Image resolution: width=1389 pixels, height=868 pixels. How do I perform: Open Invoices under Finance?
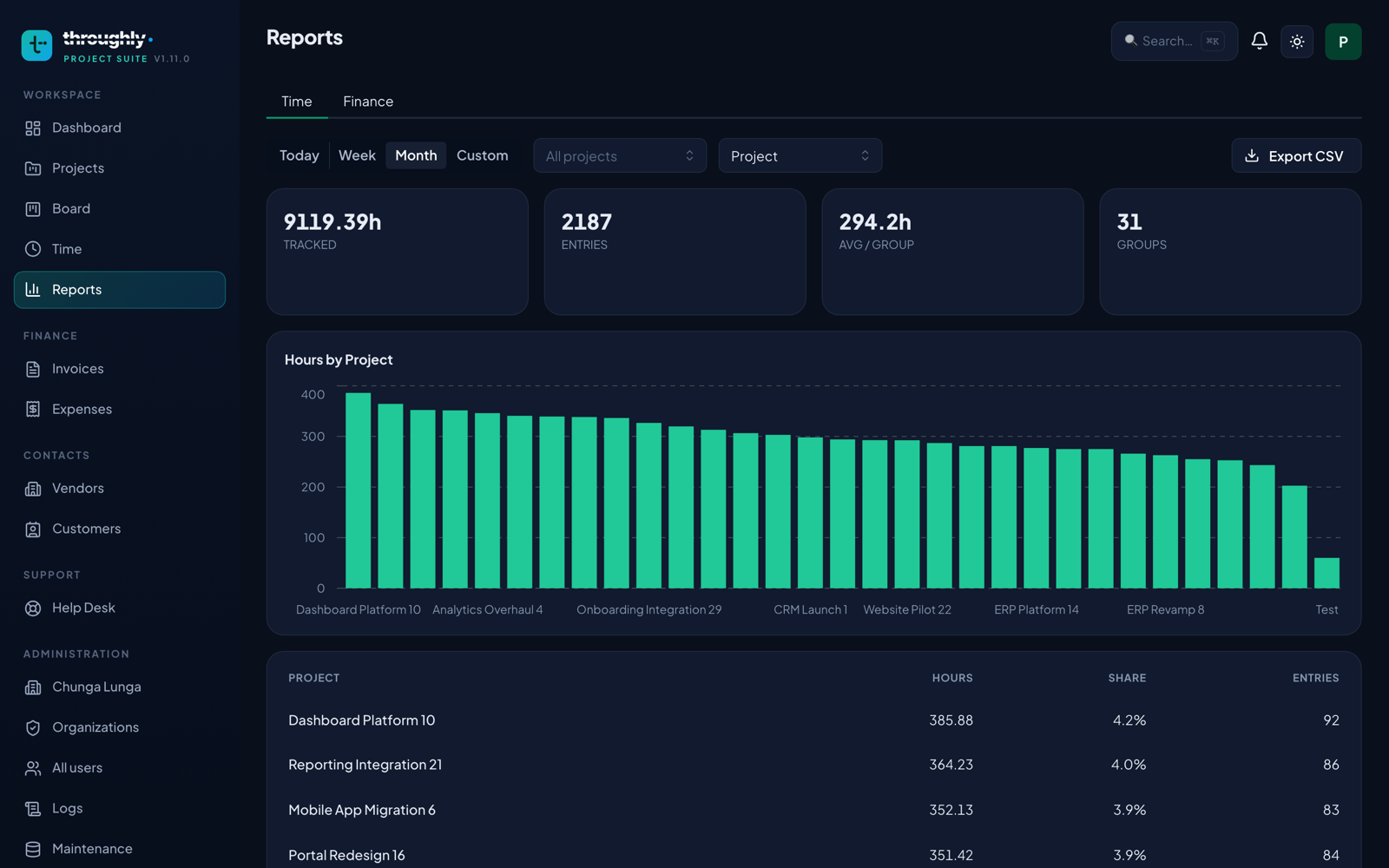(120, 369)
